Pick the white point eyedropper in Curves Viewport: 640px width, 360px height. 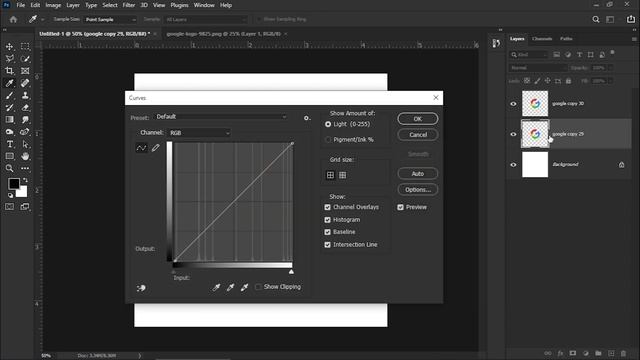[x=244, y=288]
